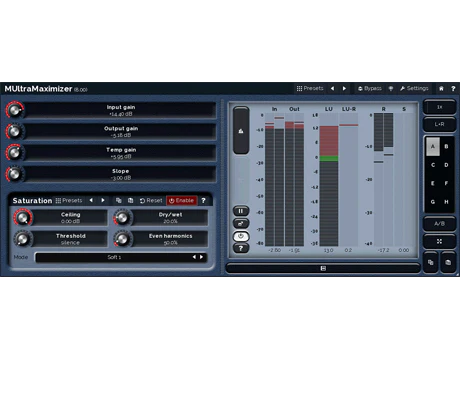The width and height of the screenshot is (460, 416).
Task: Click the morph/expand arrows icon below A/B
Action: [439, 241]
